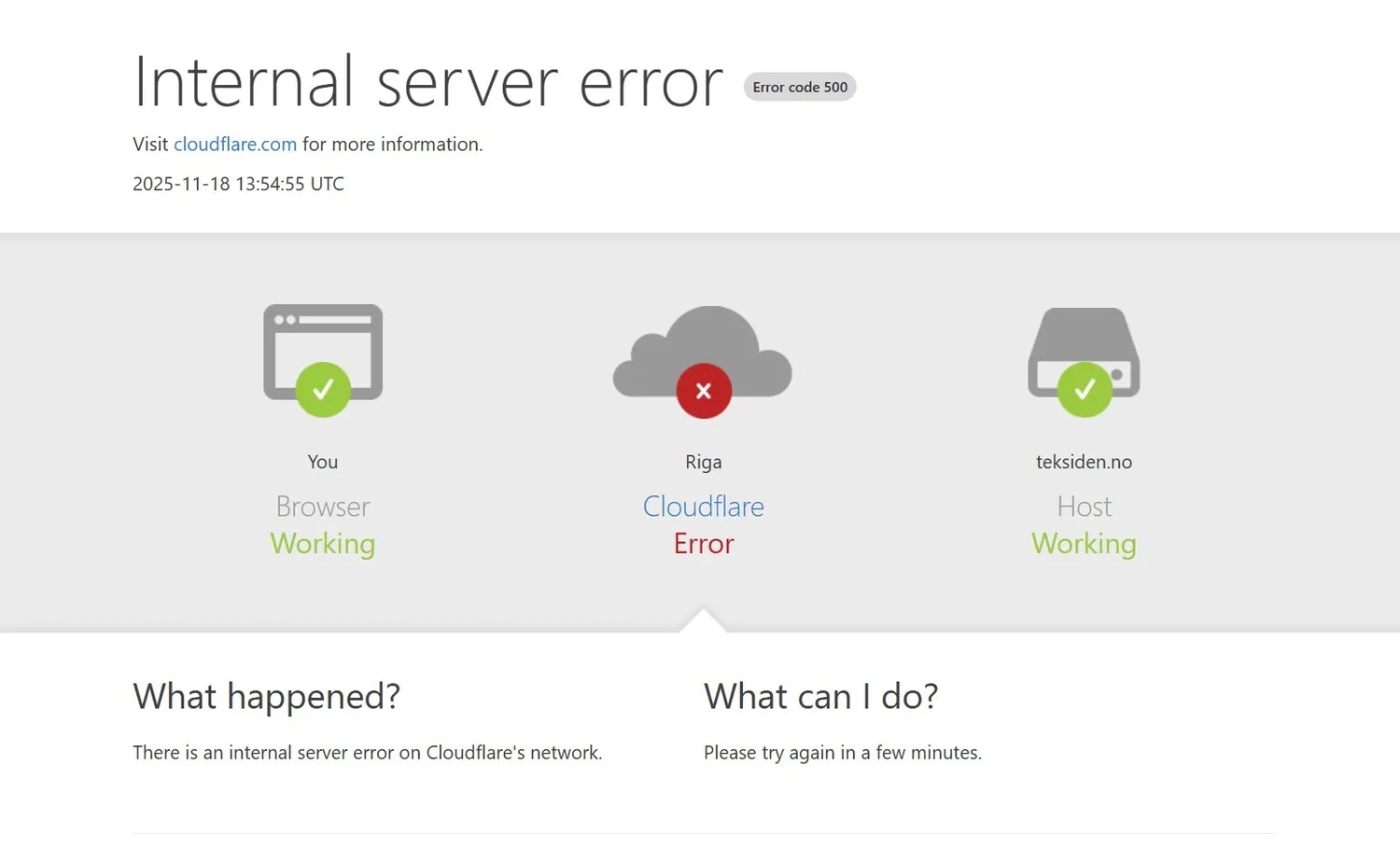Click the teksiden.no host name
1400x862 pixels.
(1084, 462)
